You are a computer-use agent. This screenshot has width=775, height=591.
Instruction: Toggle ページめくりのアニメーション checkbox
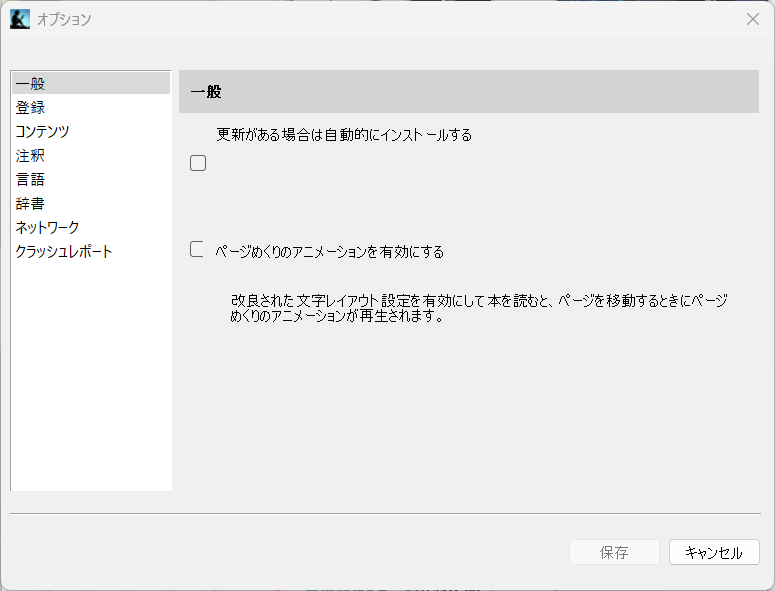click(x=197, y=249)
